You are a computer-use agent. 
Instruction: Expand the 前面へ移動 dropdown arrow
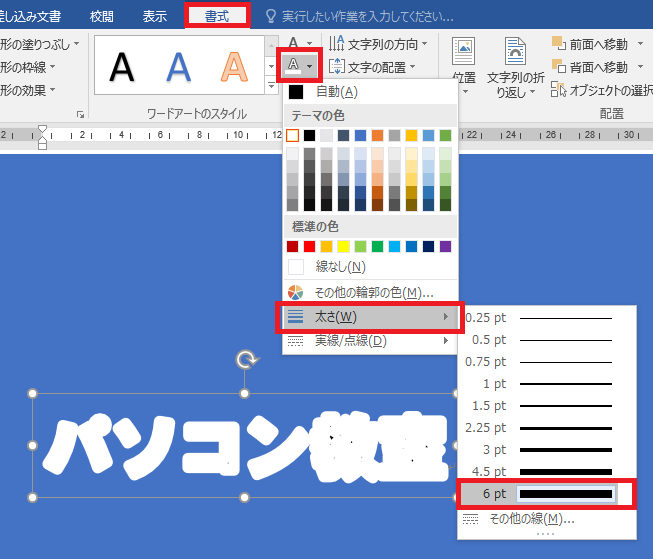(641, 44)
